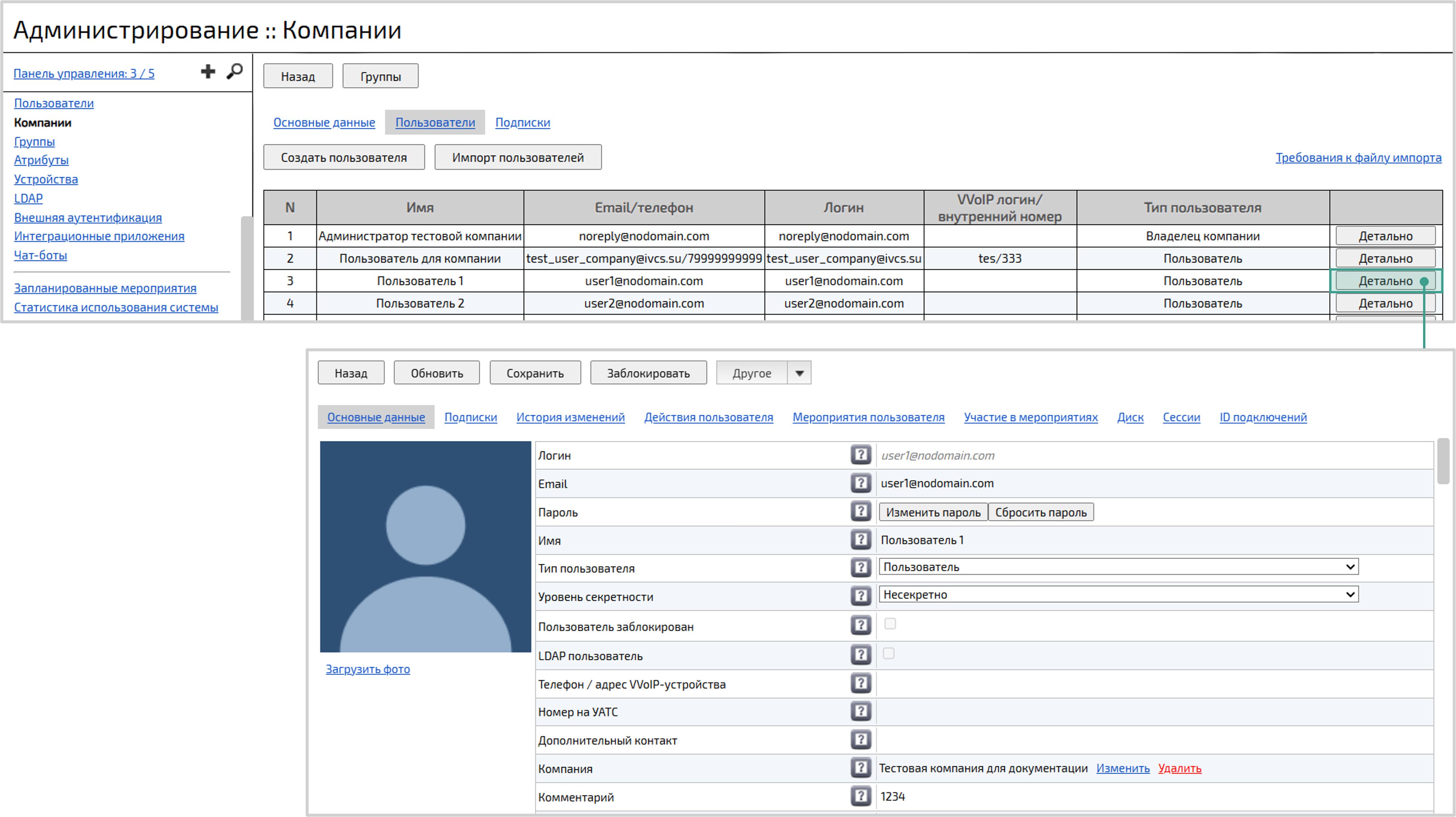Click help icon for Номер на УАТС

[x=860, y=711]
